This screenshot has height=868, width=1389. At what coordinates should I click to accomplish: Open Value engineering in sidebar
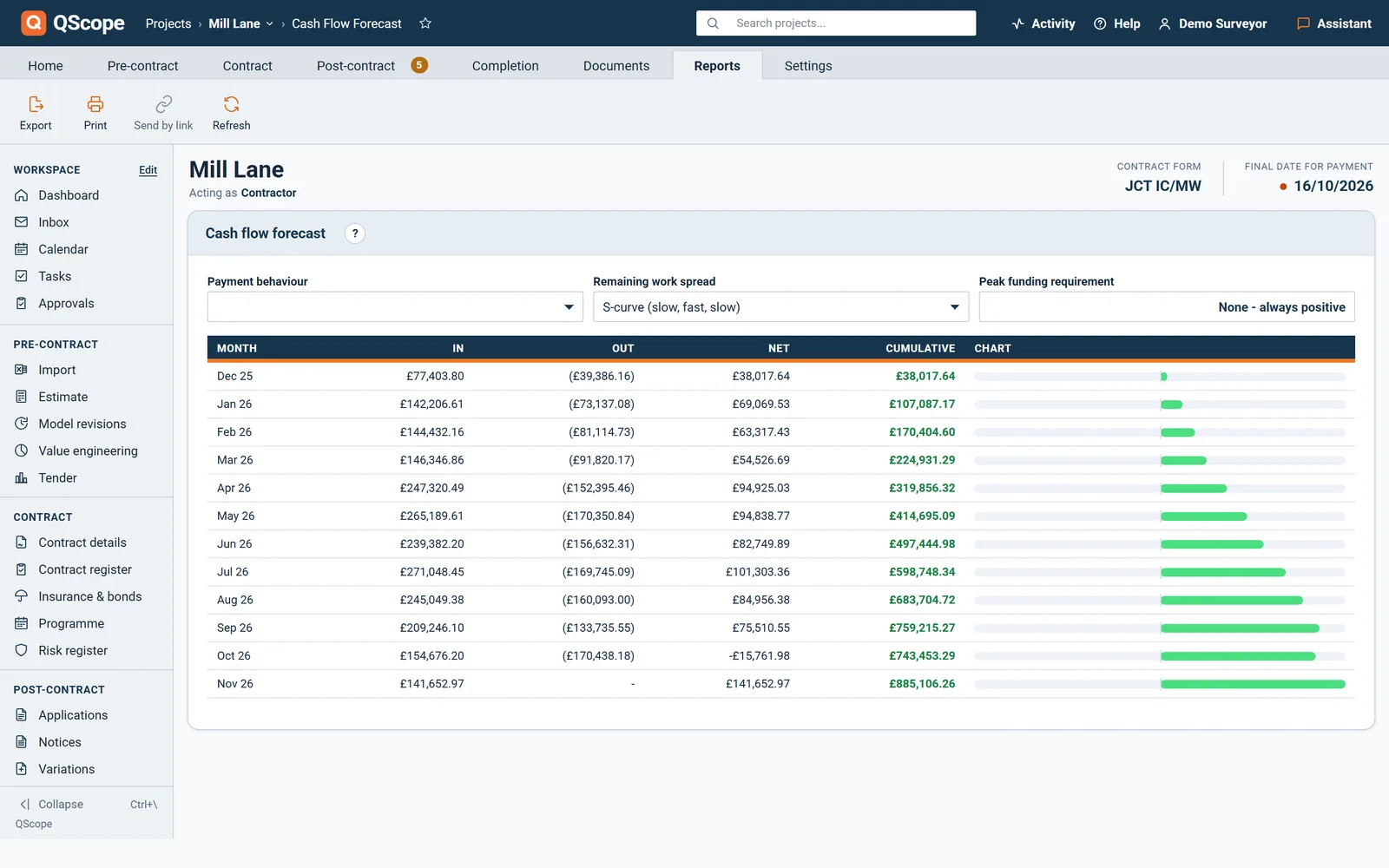point(87,450)
